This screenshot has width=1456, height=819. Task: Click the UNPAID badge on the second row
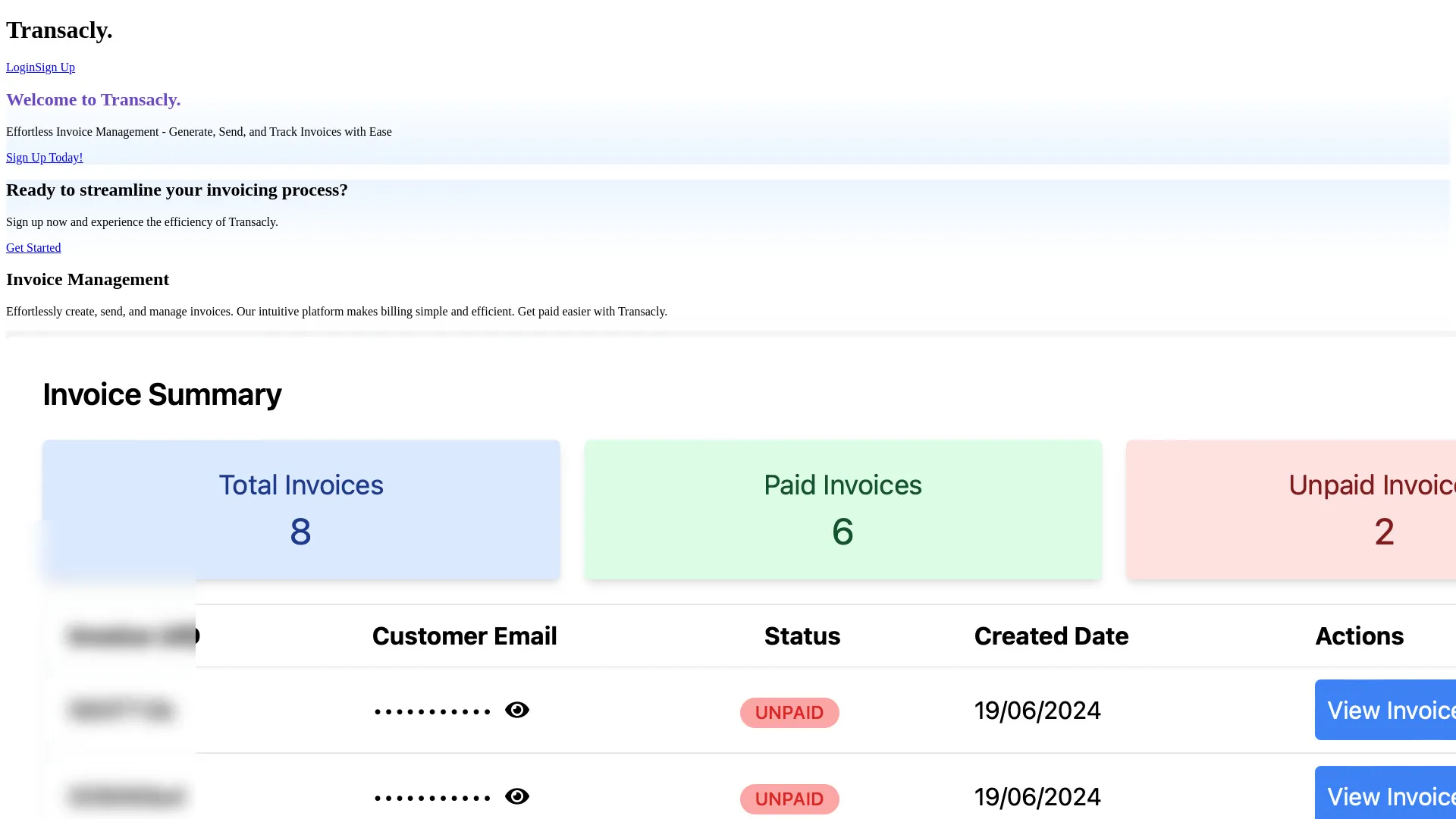point(789,799)
